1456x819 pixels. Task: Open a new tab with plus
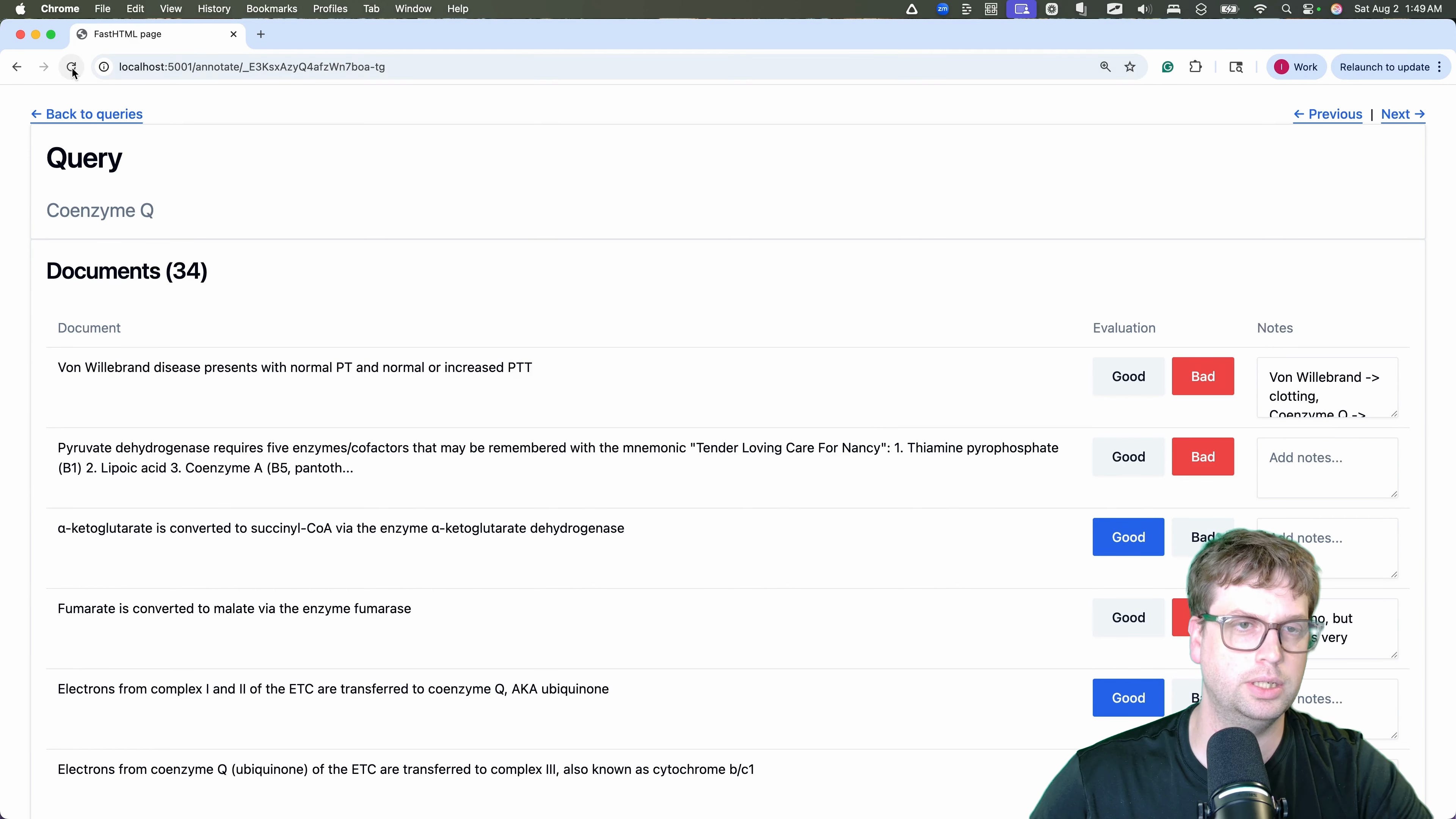(x=260, y=34)
